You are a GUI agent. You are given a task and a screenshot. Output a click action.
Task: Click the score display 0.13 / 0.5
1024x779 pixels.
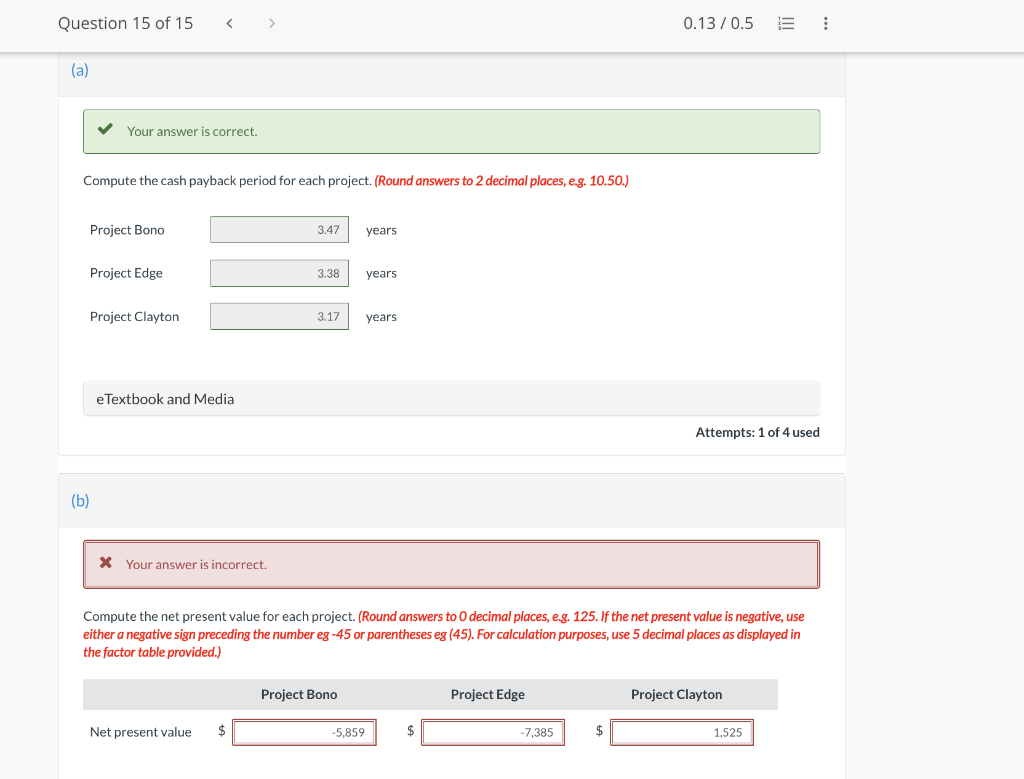tap(718, 22)
